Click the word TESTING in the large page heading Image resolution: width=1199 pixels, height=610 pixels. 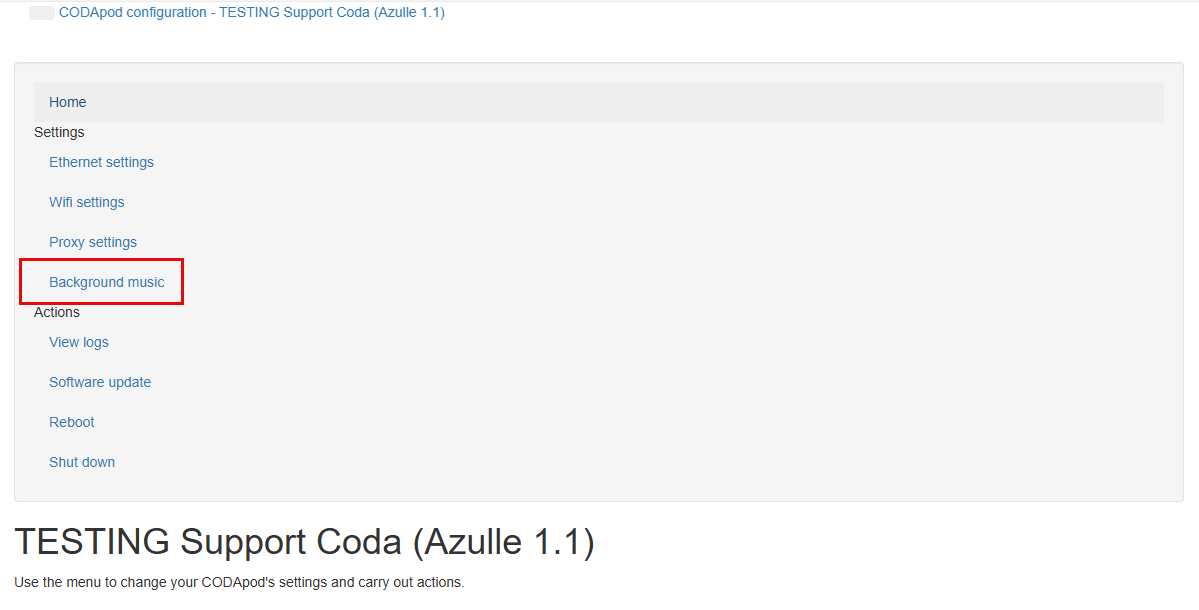(x=92, y=542)
